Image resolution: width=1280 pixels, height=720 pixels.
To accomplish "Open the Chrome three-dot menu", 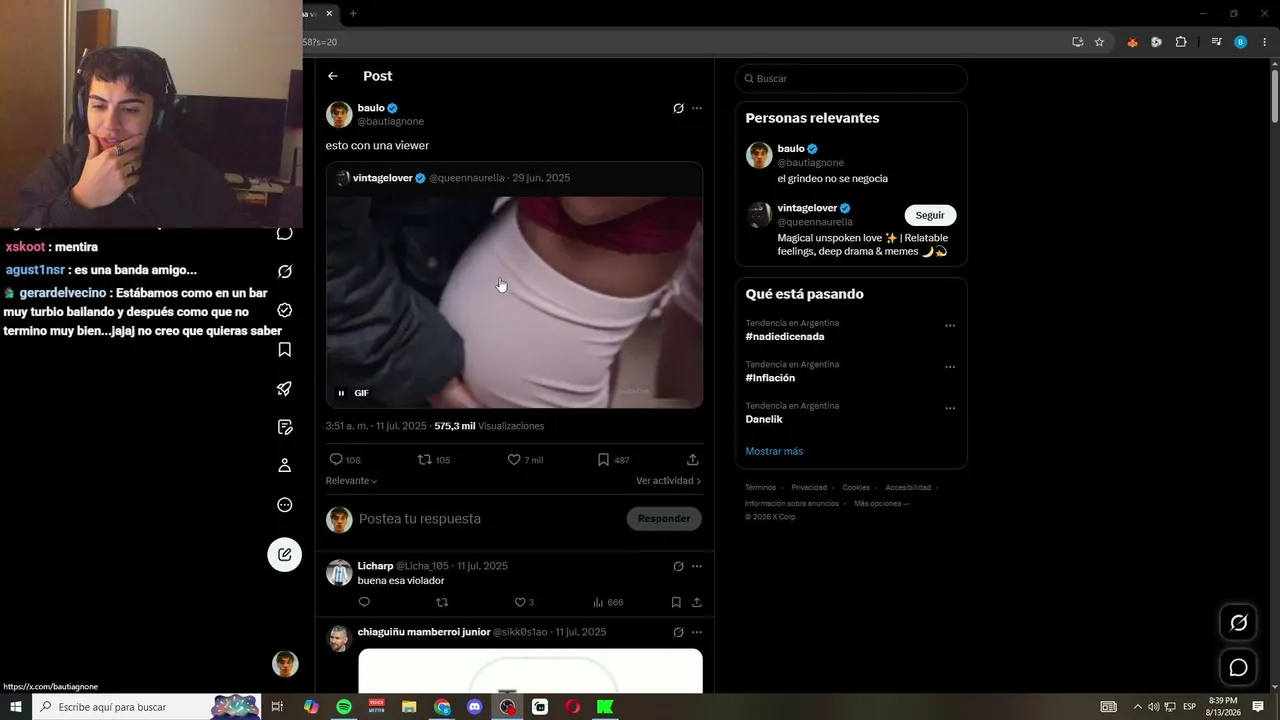I will 1265,42.
